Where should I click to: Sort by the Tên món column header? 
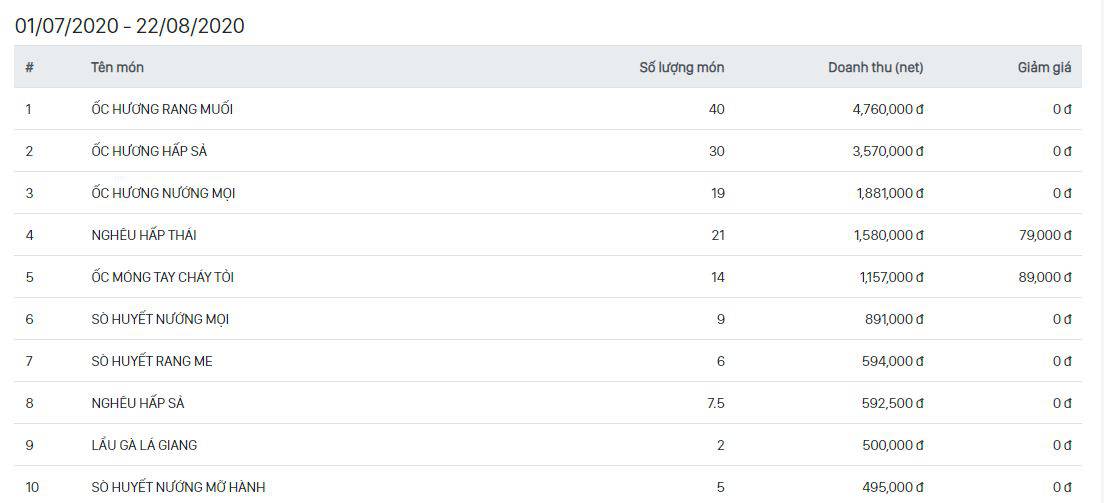pyautogui.click(x=117, y=68)
